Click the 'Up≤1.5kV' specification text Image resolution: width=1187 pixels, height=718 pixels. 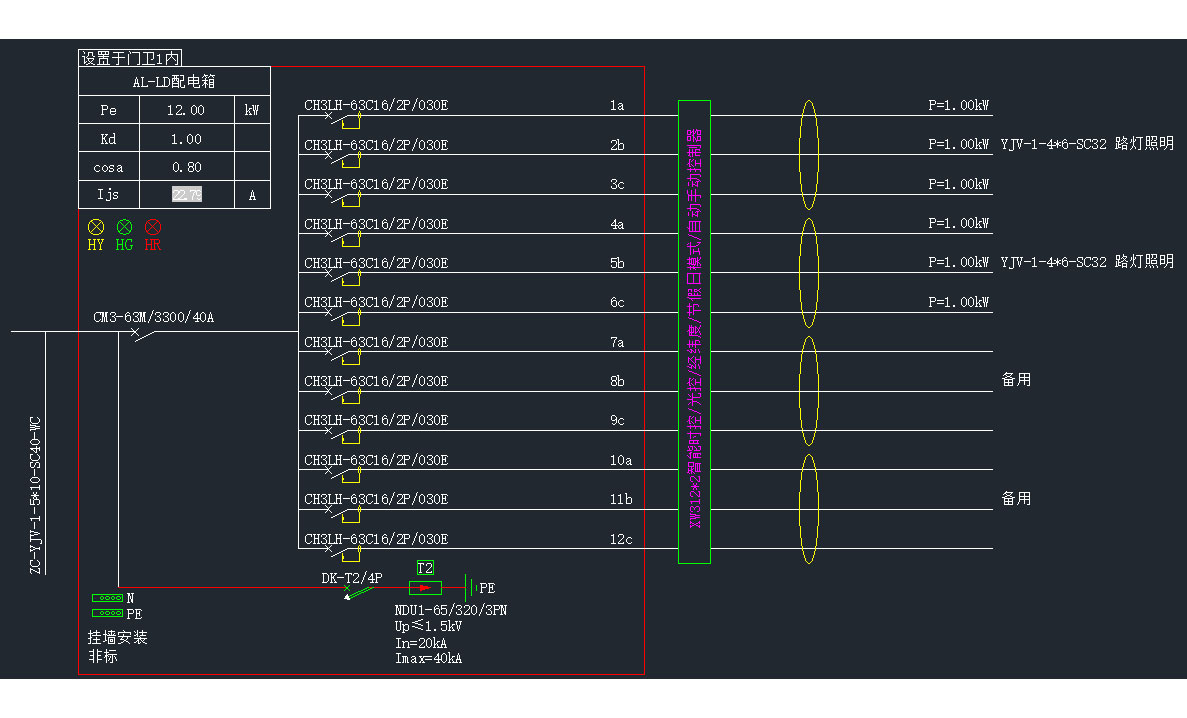(428, 626)
